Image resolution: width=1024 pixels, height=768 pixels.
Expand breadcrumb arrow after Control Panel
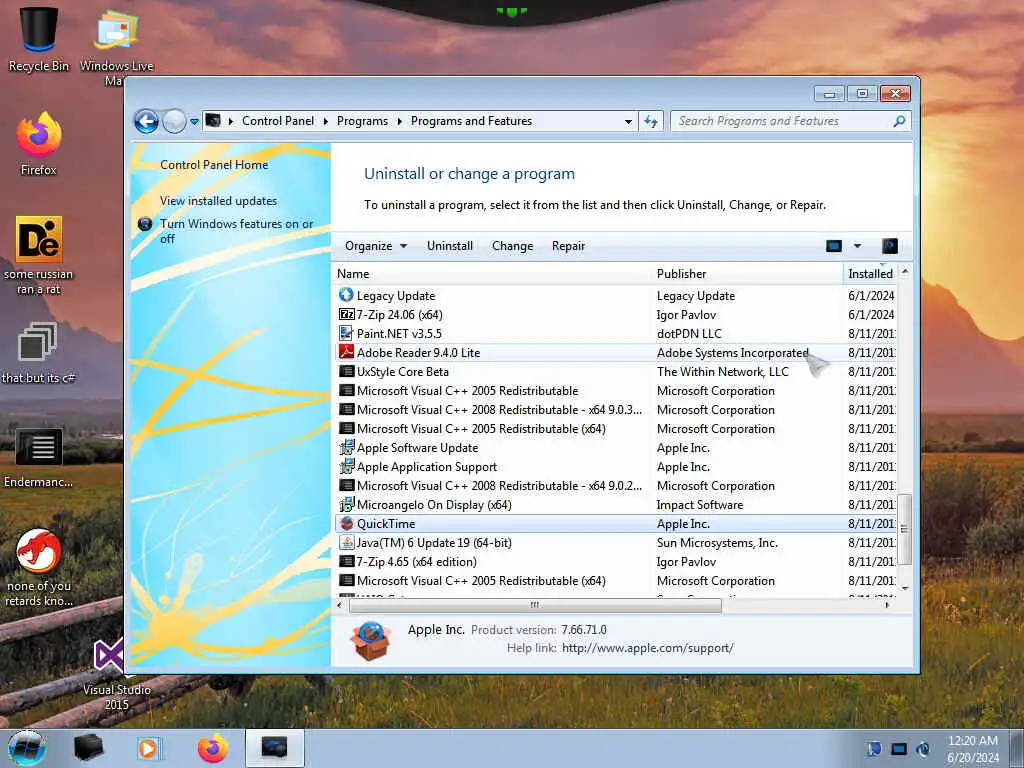(325, 121)
